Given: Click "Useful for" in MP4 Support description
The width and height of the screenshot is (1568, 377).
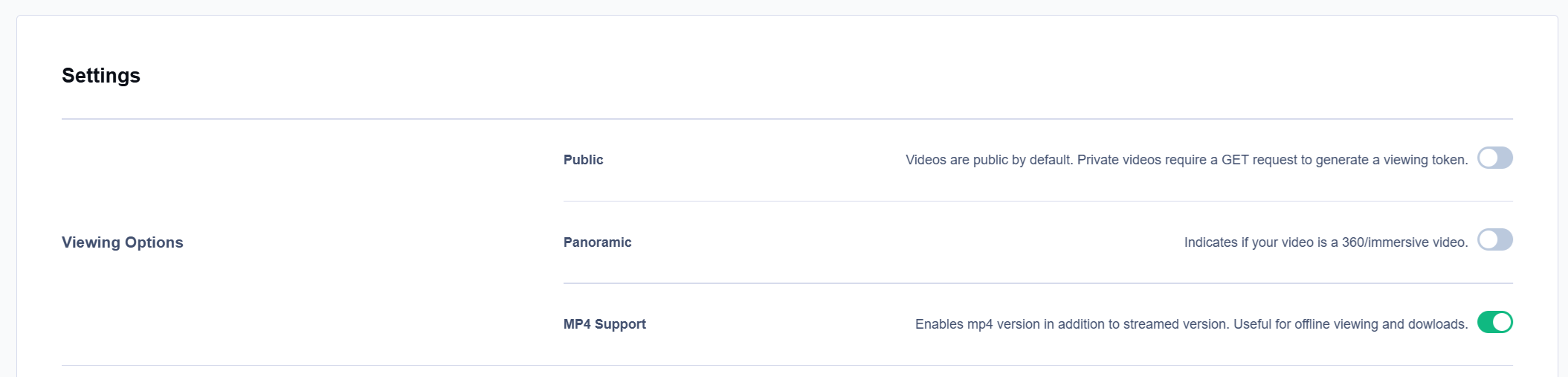Looking at the screenshot, I should tap(1262, 324).
